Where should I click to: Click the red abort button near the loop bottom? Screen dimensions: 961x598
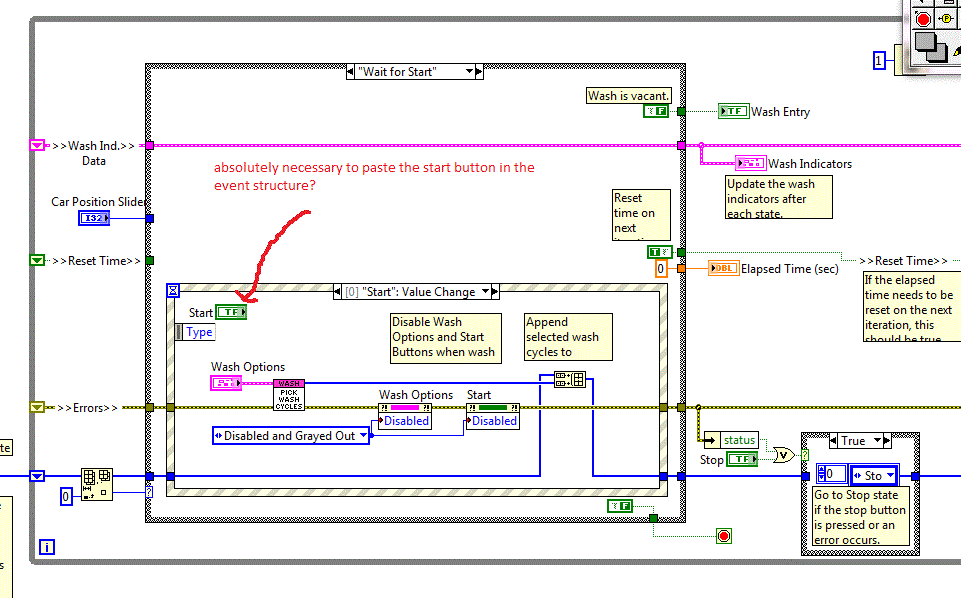tap(724, 536)
